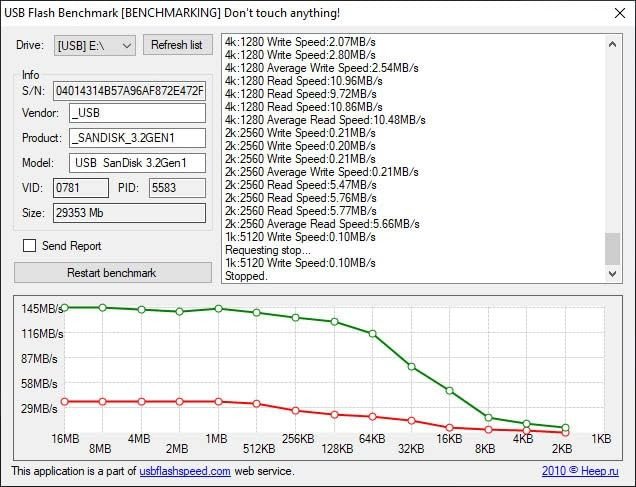Click the Refresh list button

coord(177,46)
